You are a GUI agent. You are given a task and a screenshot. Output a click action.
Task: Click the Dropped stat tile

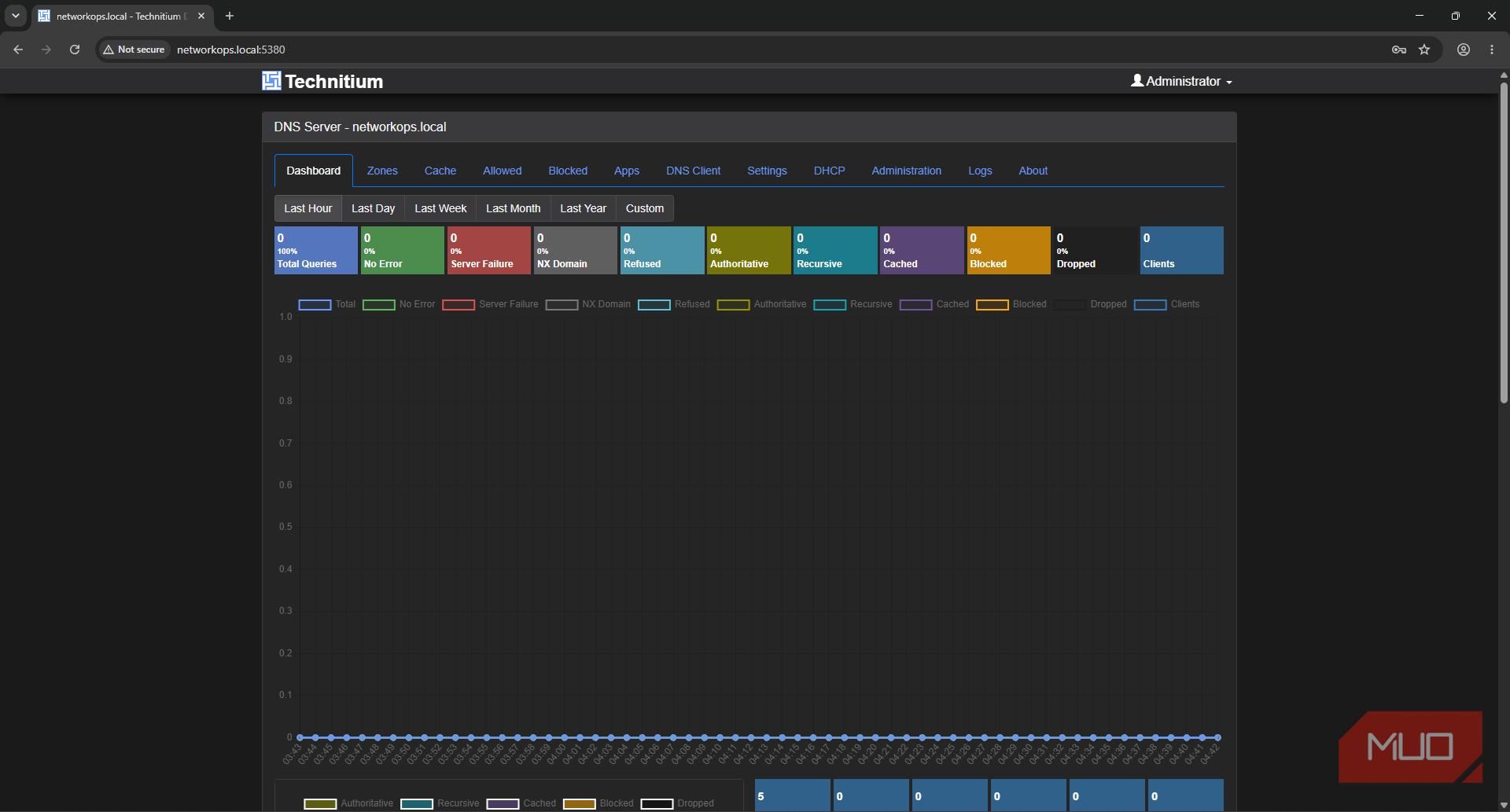click(x=1096, y=250)
